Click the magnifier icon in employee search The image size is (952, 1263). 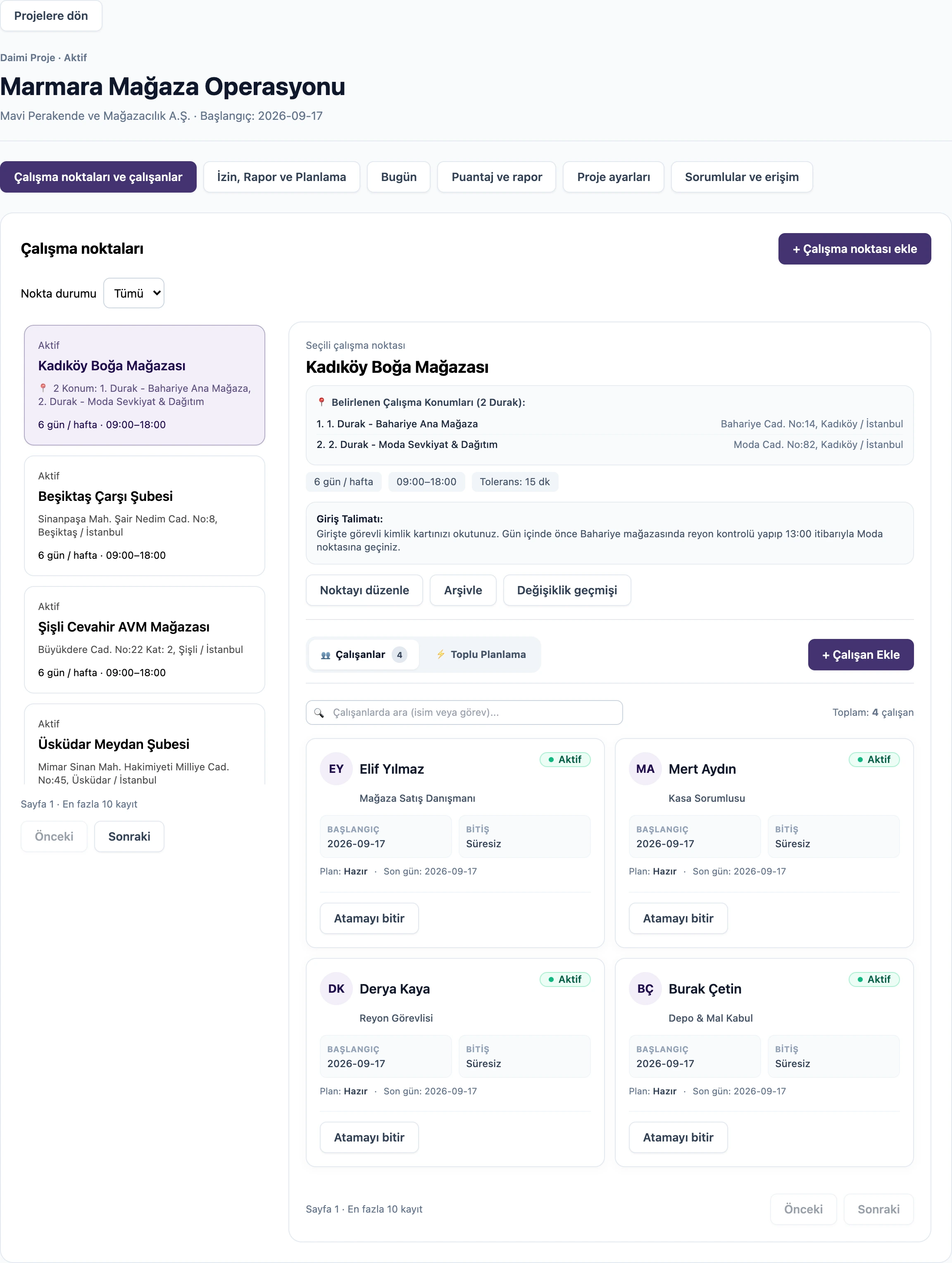319,713
